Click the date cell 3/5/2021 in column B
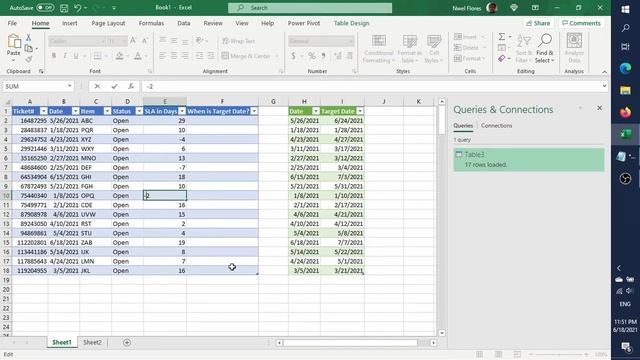 [x=64, y=271]
